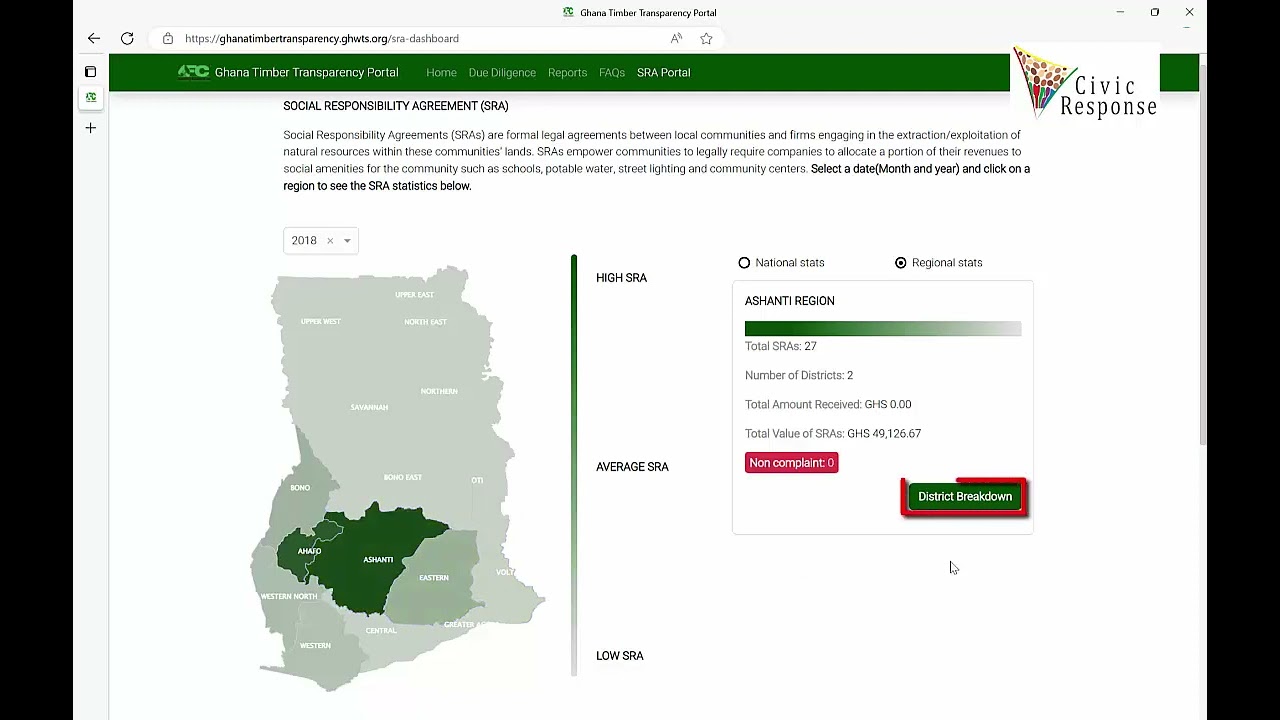
Task: Select the National stats radio button
Action: (744, 263)
